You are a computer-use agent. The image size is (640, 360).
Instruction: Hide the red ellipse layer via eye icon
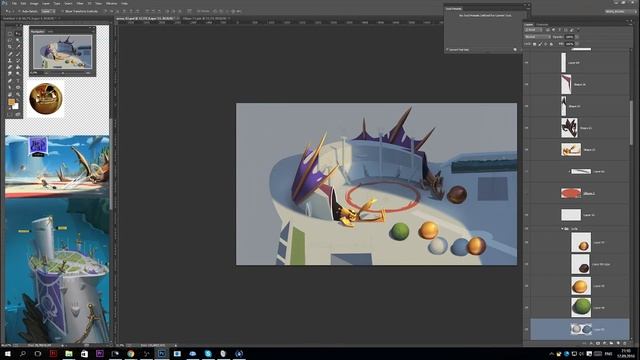click(527, 193)
